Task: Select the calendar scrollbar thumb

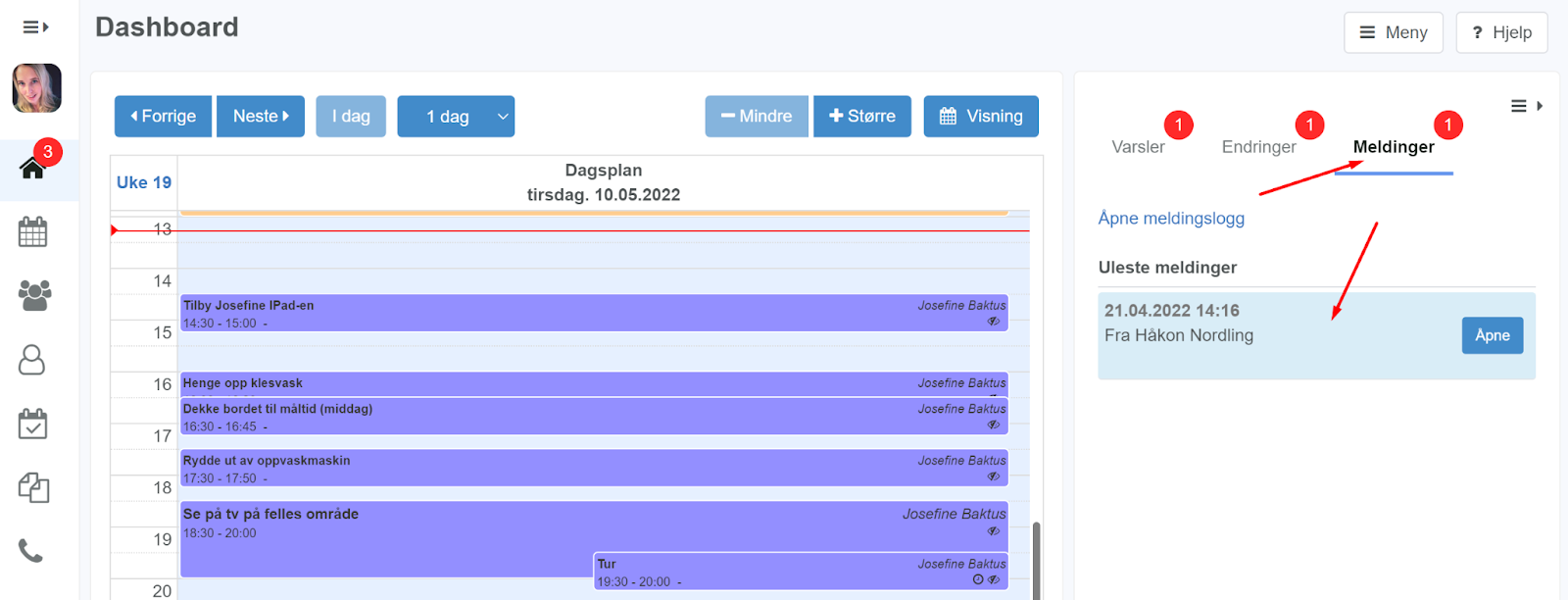Action: (x=1036, y=560)
